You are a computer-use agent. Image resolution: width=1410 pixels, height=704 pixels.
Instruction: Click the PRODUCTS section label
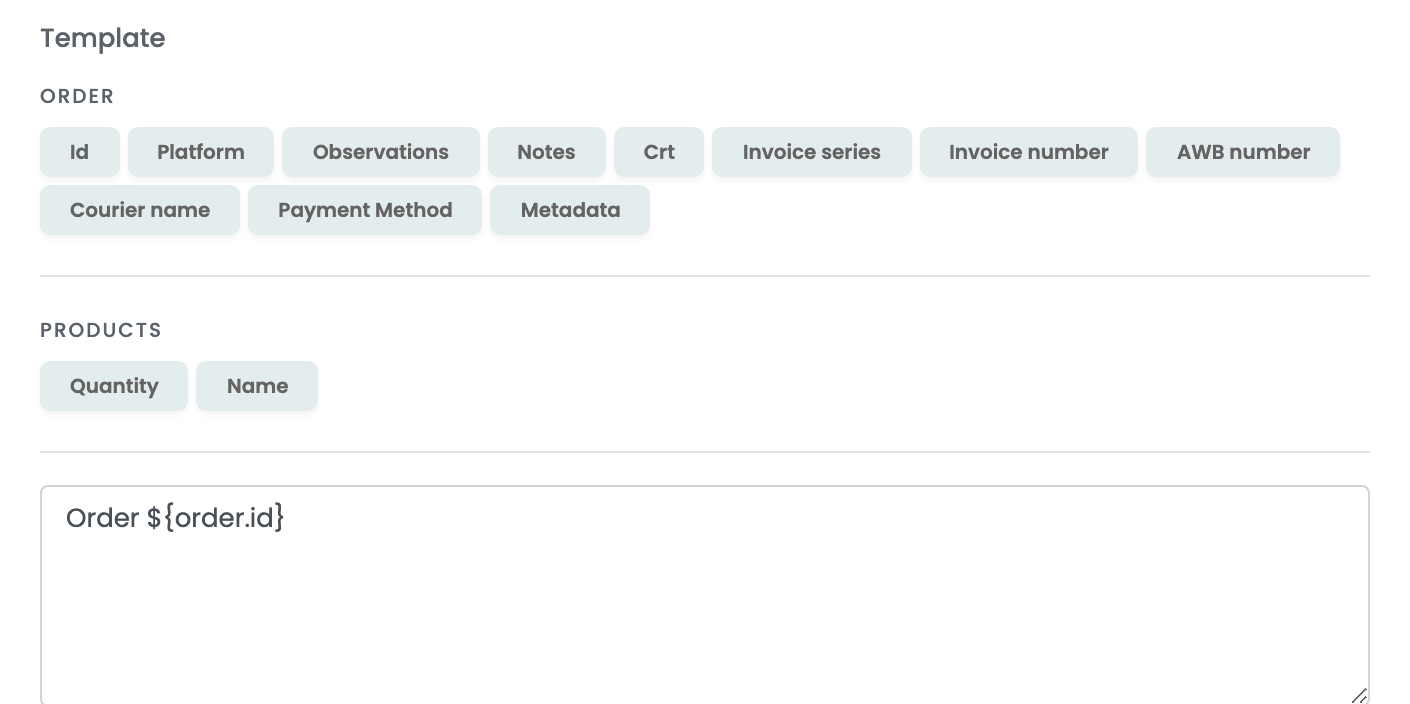pos(101,330)
